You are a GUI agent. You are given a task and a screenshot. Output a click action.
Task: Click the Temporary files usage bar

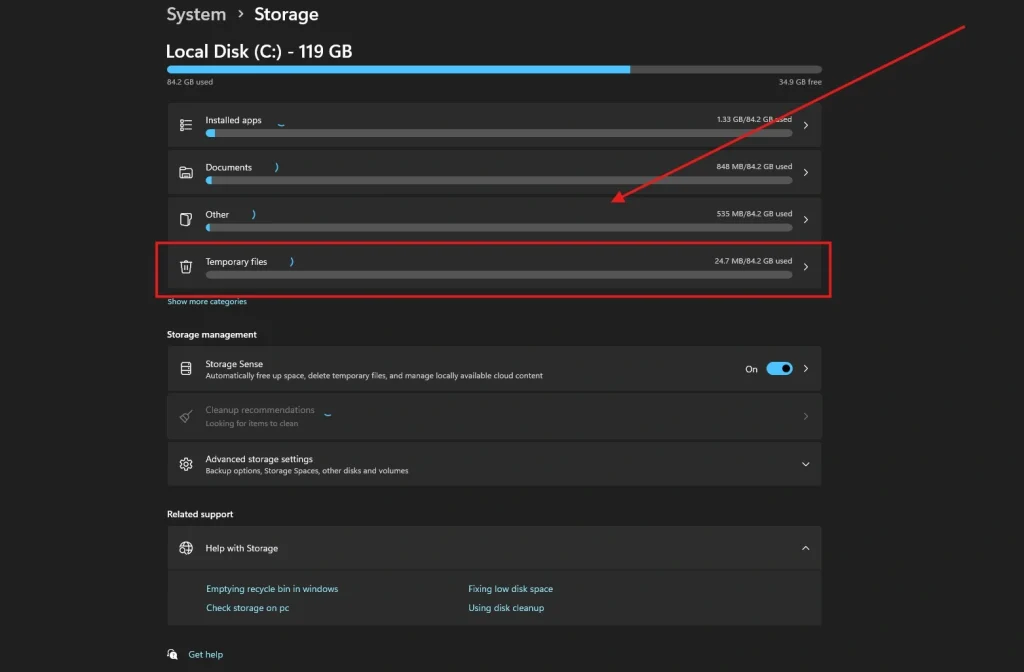[x=499, y=275]
